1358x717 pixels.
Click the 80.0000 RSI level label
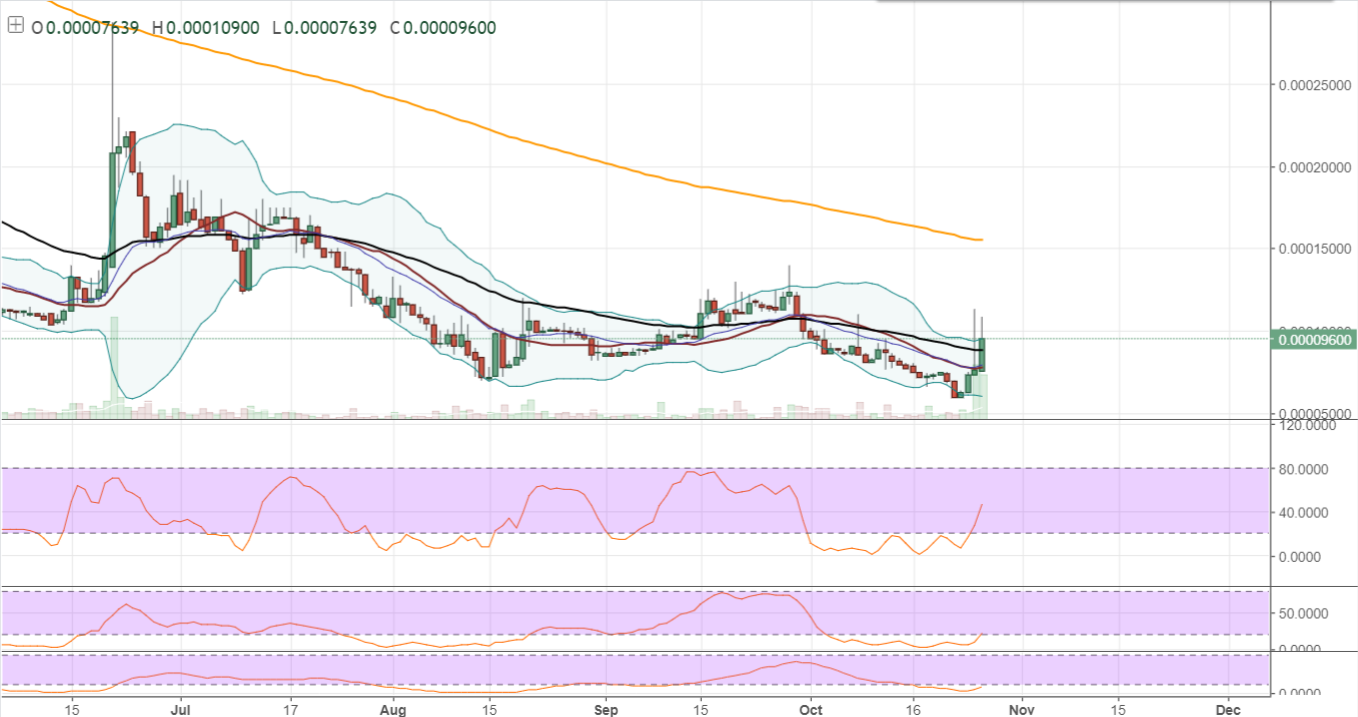click(x=1305, y=469)
